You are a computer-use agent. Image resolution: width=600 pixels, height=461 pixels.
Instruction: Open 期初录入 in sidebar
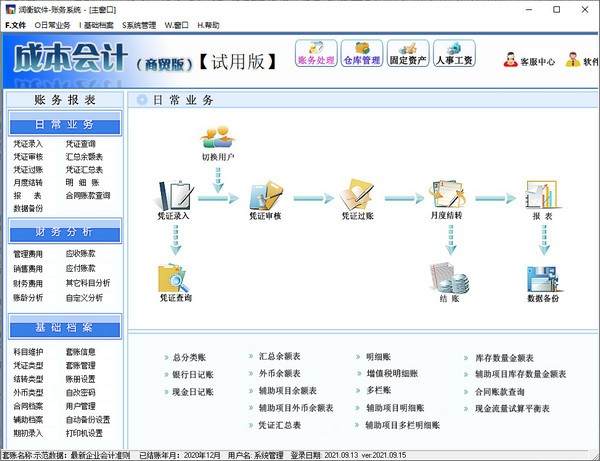(28, 433)
